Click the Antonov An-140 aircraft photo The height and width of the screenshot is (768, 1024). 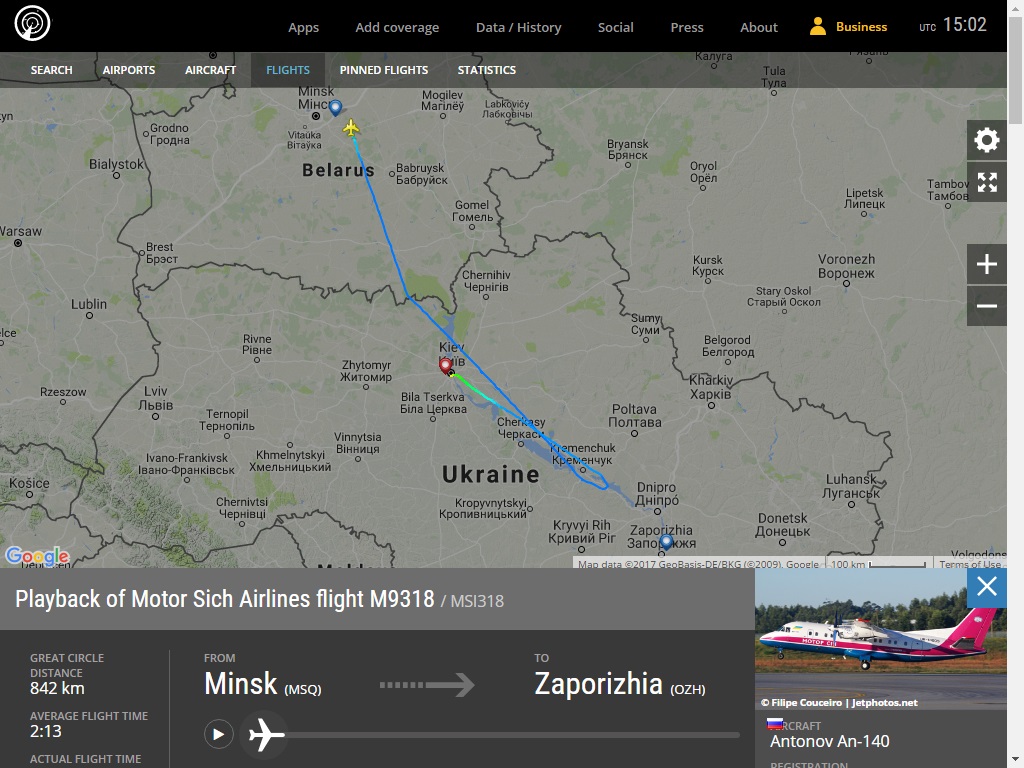[x=880, y=639]
